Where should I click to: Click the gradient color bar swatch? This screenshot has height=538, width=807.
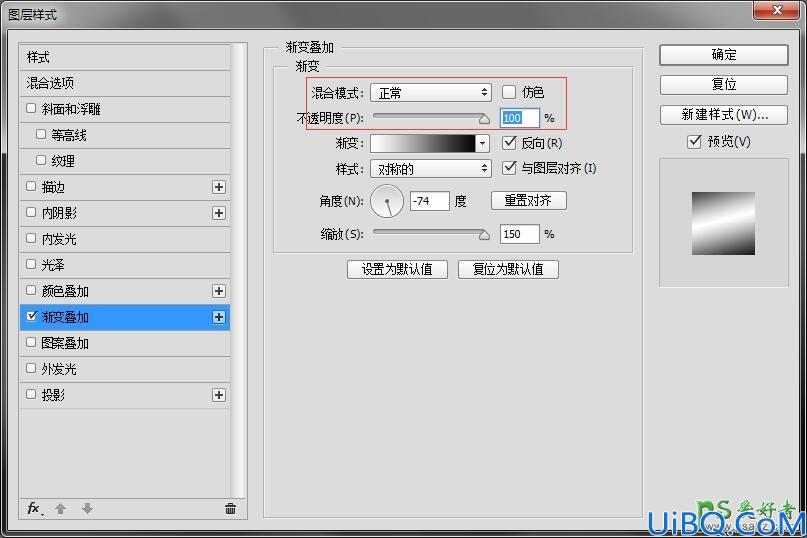[x=423, y=143]
